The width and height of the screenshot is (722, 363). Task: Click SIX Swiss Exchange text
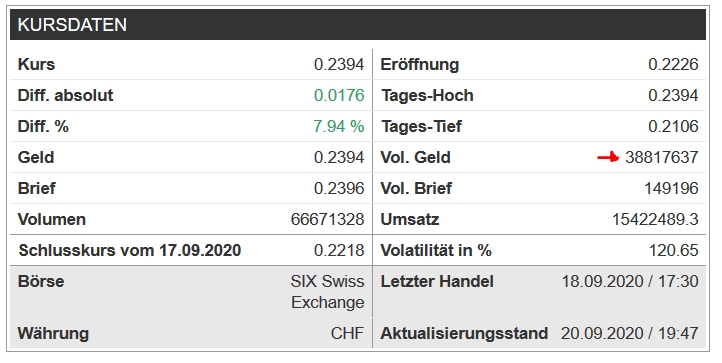[x=327, y=292]
